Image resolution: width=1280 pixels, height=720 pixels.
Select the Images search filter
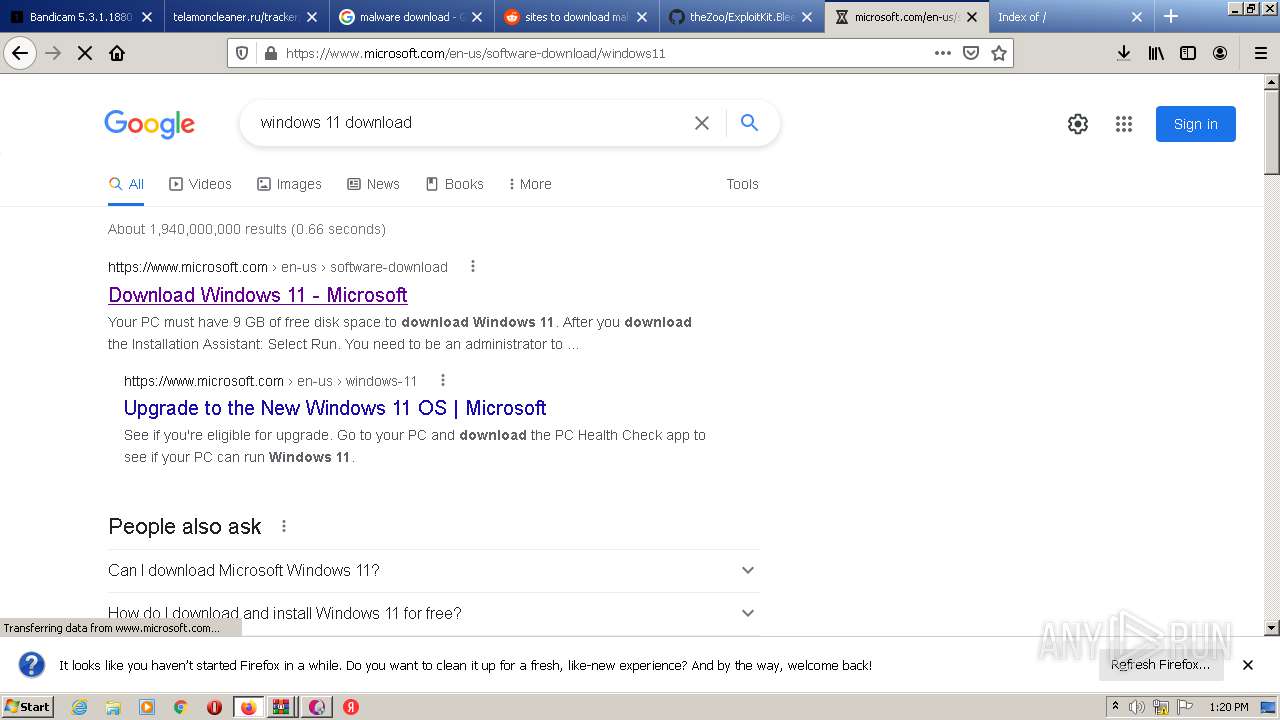(x=289, y=184)
